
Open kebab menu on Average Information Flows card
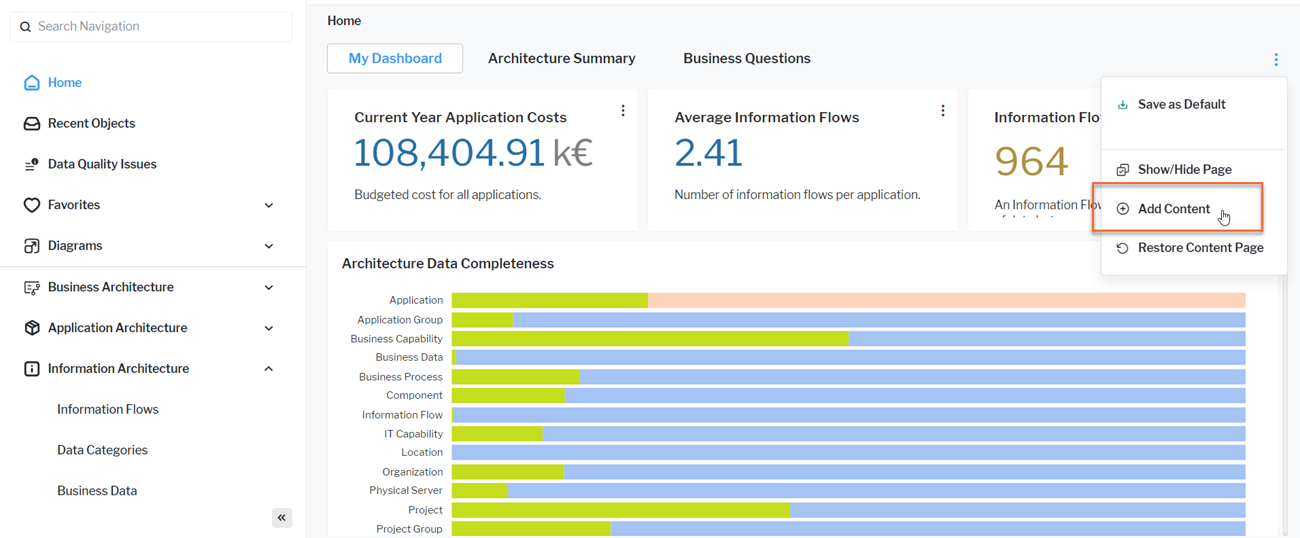pyautogui.click(x=943, y=111)
